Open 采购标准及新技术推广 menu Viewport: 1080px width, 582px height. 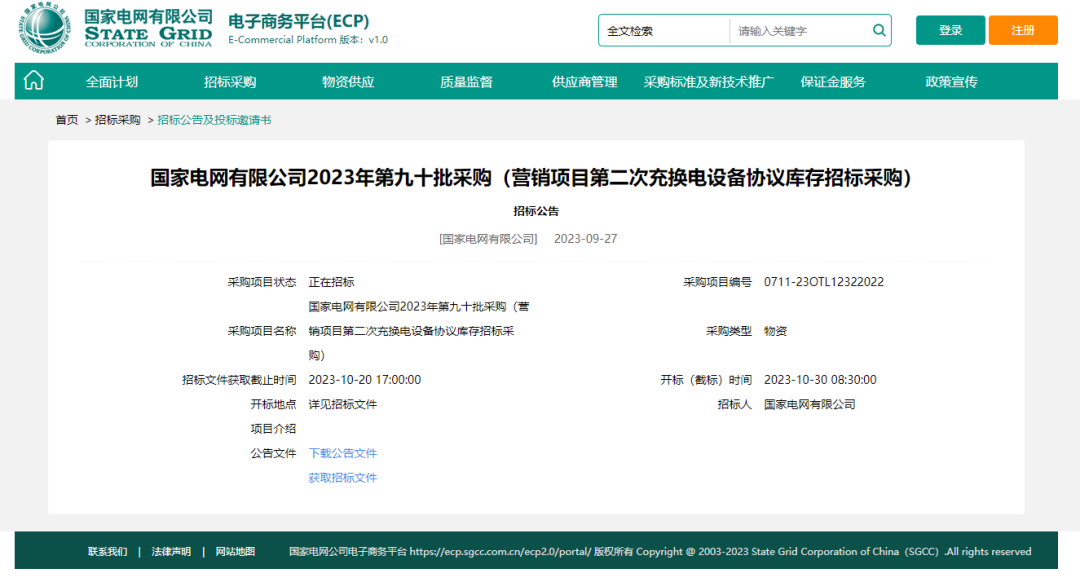pos(709,82)
